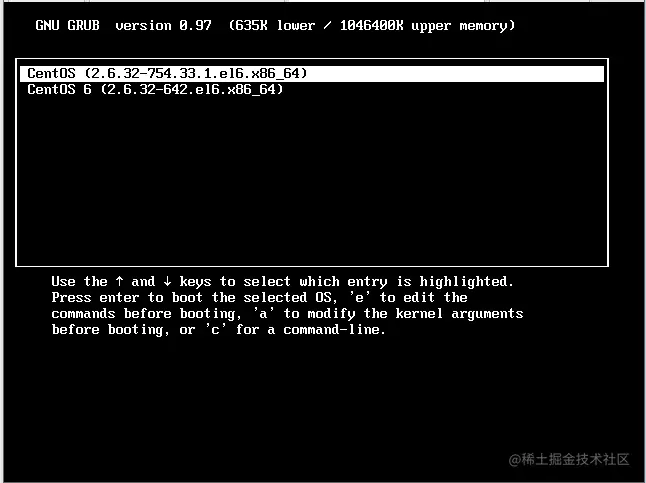The height and width of the screenshot is (483, 646).
Task: Select the highlighted CentOS 2.6.32-754.33.1 boot entry
Action: pyautogui.click(x=312, y=73)
